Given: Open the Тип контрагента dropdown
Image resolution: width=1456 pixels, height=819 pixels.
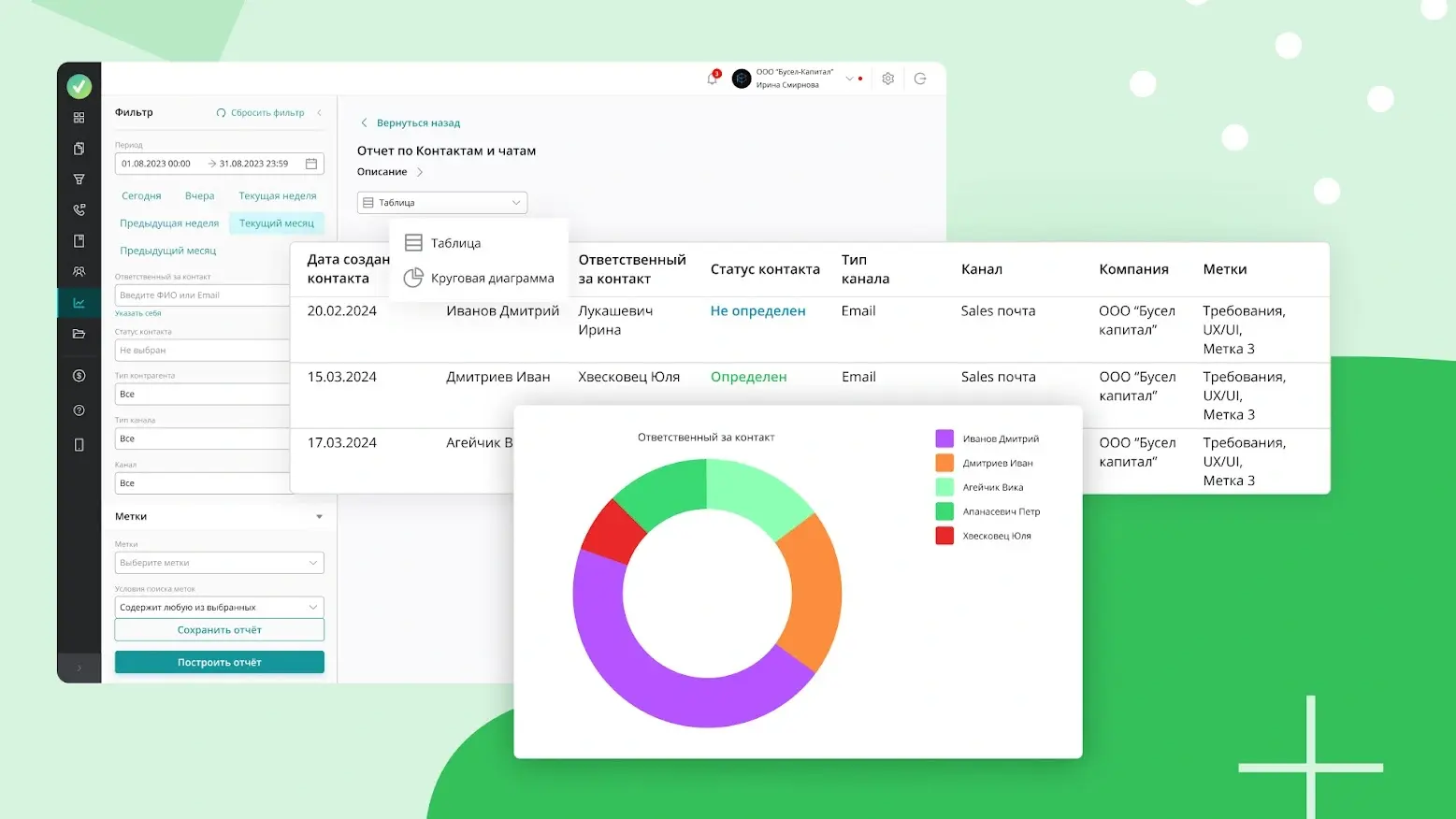Looking at the screenshot, I should (202, 395).
